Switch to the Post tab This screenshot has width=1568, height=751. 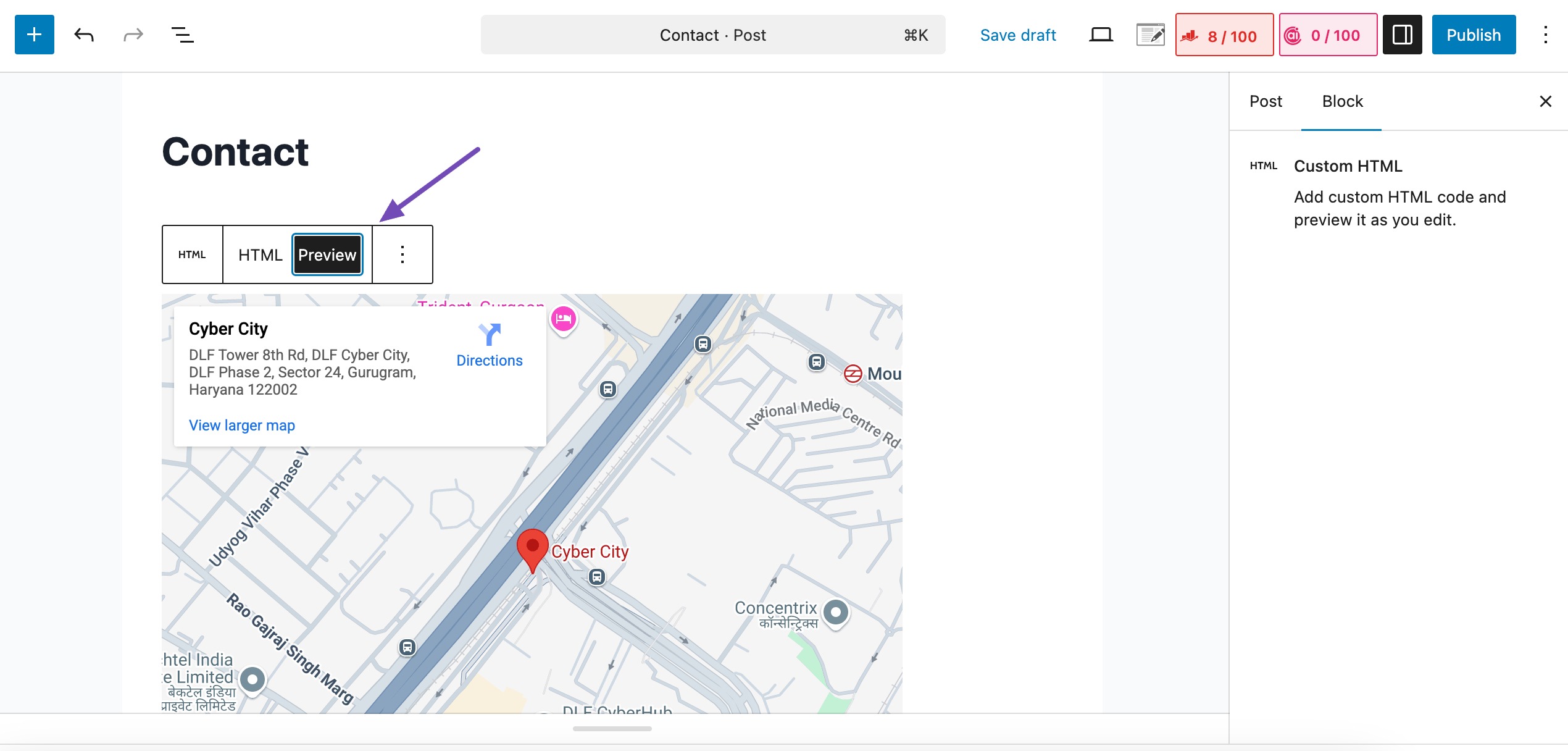[1266, 101]
